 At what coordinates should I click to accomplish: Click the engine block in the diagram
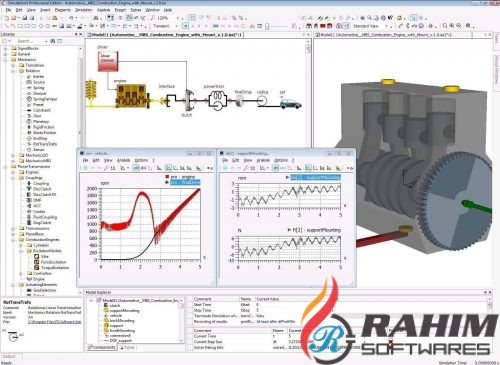coord(131,96)
